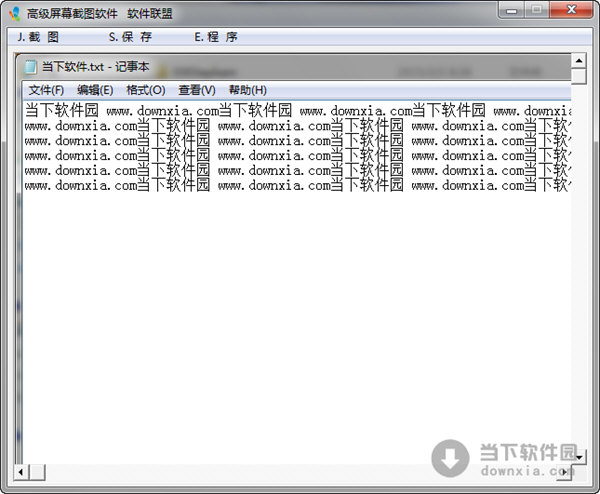This screenshot has width=600, height=494.
Task: Open the J. 截图 menu
Action: coord(38,37)
